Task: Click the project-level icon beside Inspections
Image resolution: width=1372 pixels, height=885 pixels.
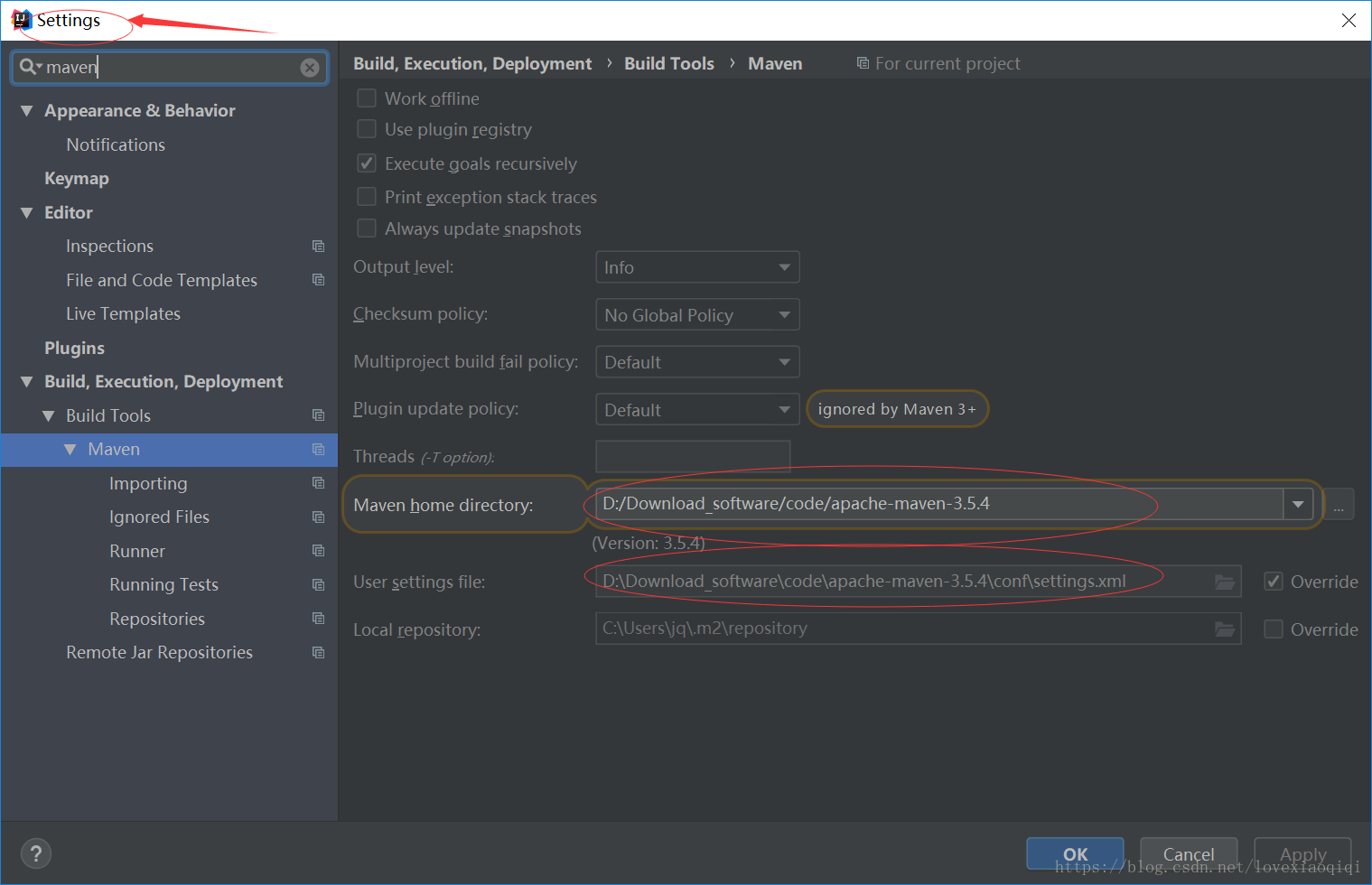Action: 318,246
